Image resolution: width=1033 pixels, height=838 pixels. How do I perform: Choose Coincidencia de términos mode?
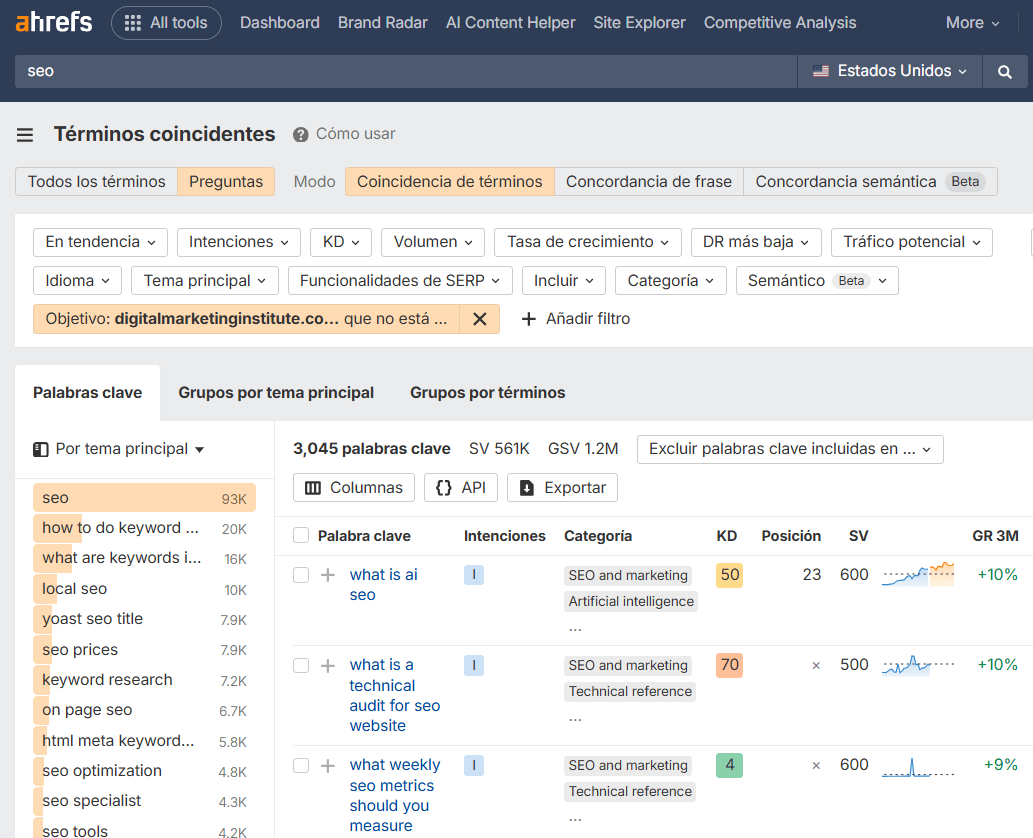click(450, 182)
